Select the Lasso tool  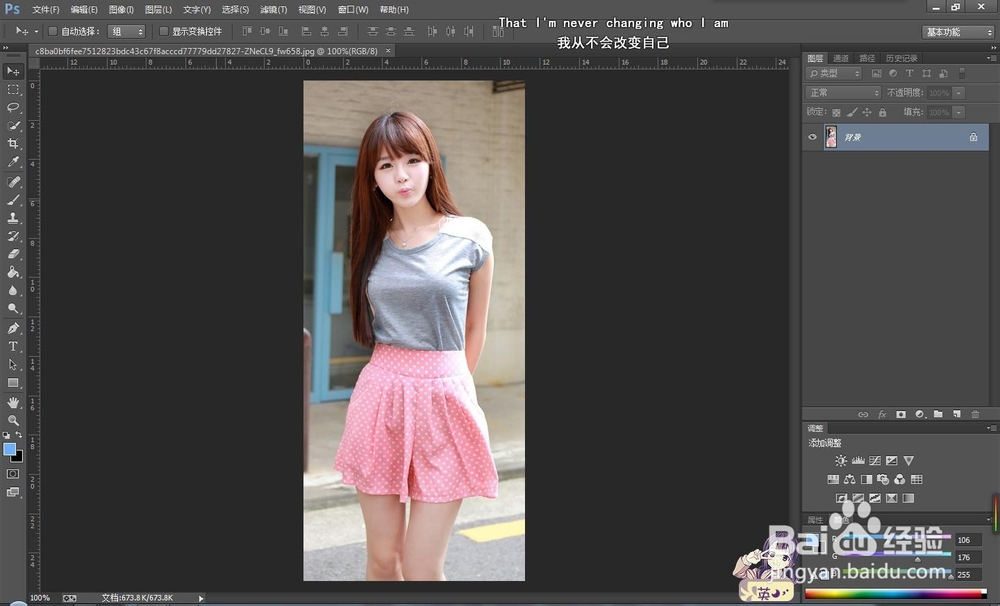13,107
